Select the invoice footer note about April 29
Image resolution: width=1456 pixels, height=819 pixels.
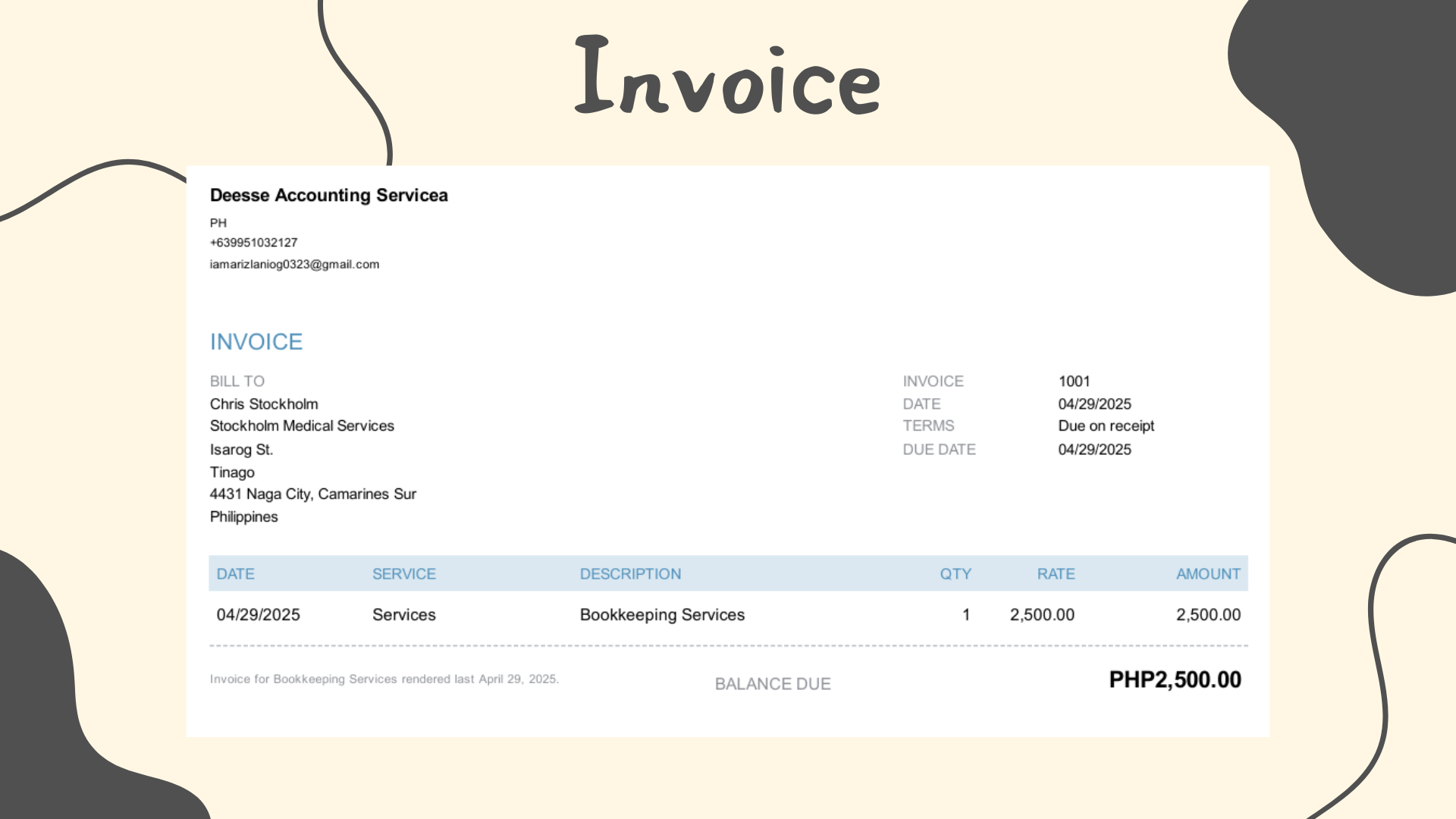point(384,679)
